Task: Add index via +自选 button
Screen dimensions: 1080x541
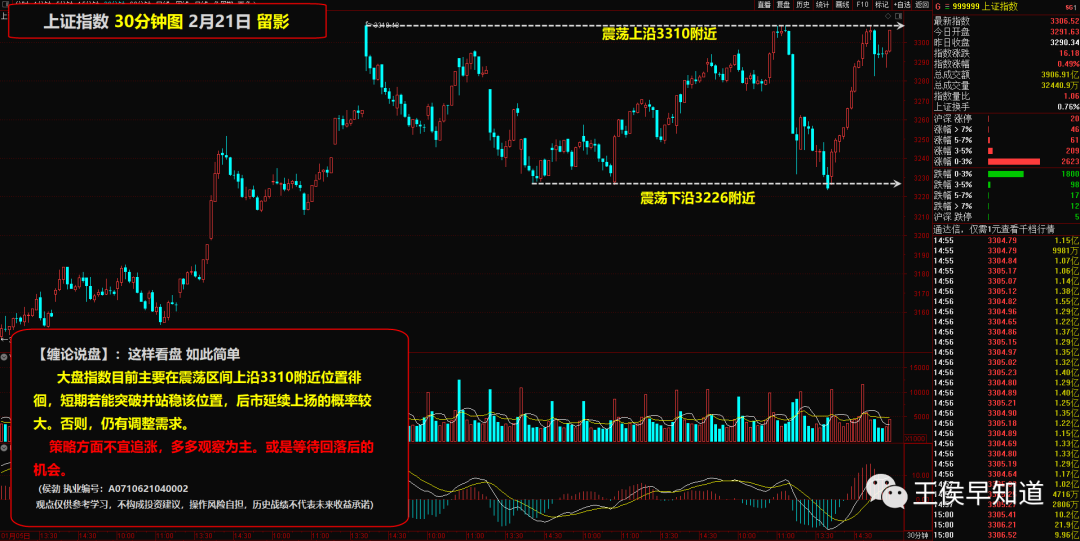Action: point(903,5)
